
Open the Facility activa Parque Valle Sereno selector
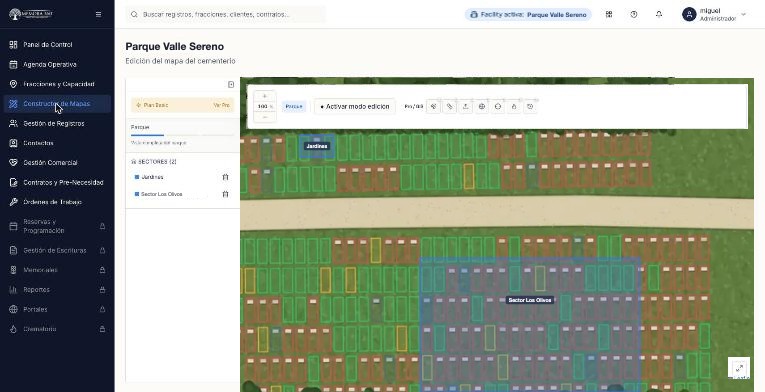[528, 15]
